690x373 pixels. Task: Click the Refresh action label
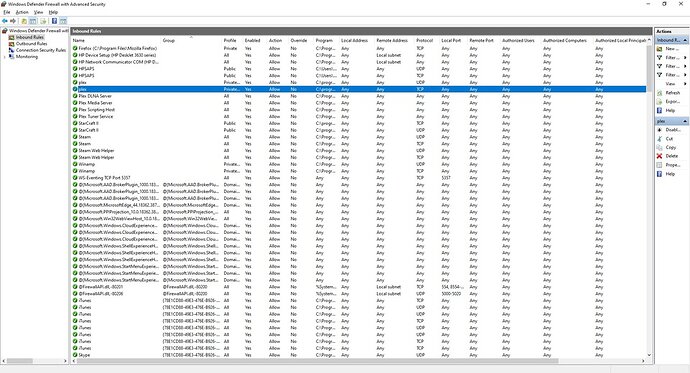[672, 93]
